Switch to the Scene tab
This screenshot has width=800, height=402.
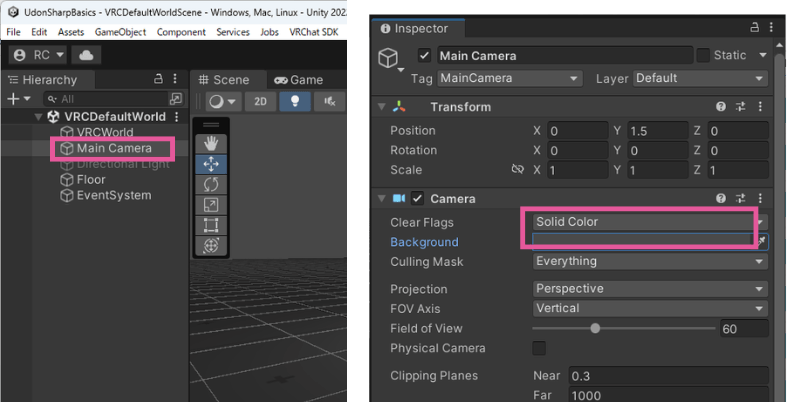pyautogui.click(x=224, y=80)
